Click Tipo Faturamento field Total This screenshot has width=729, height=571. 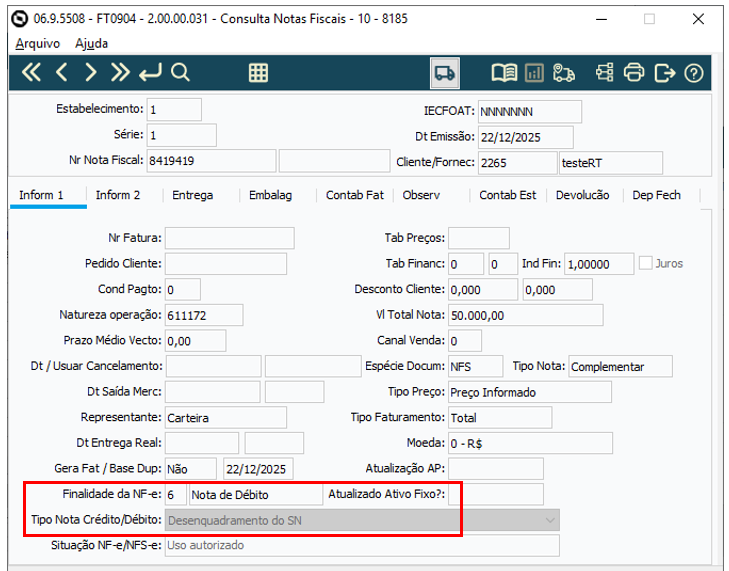pos(500,417)
